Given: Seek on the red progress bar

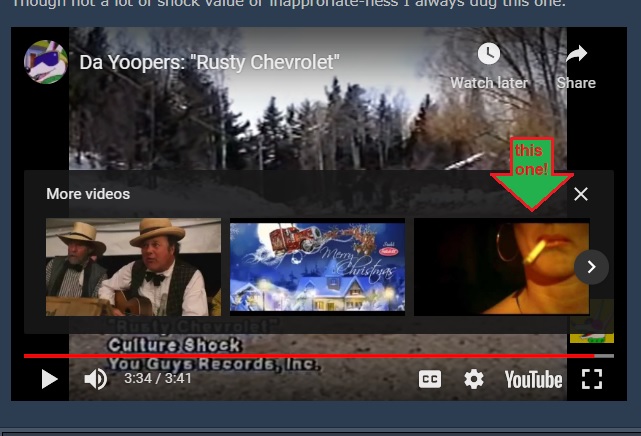Looking at the screenshot, I should [x=319, y=356].
